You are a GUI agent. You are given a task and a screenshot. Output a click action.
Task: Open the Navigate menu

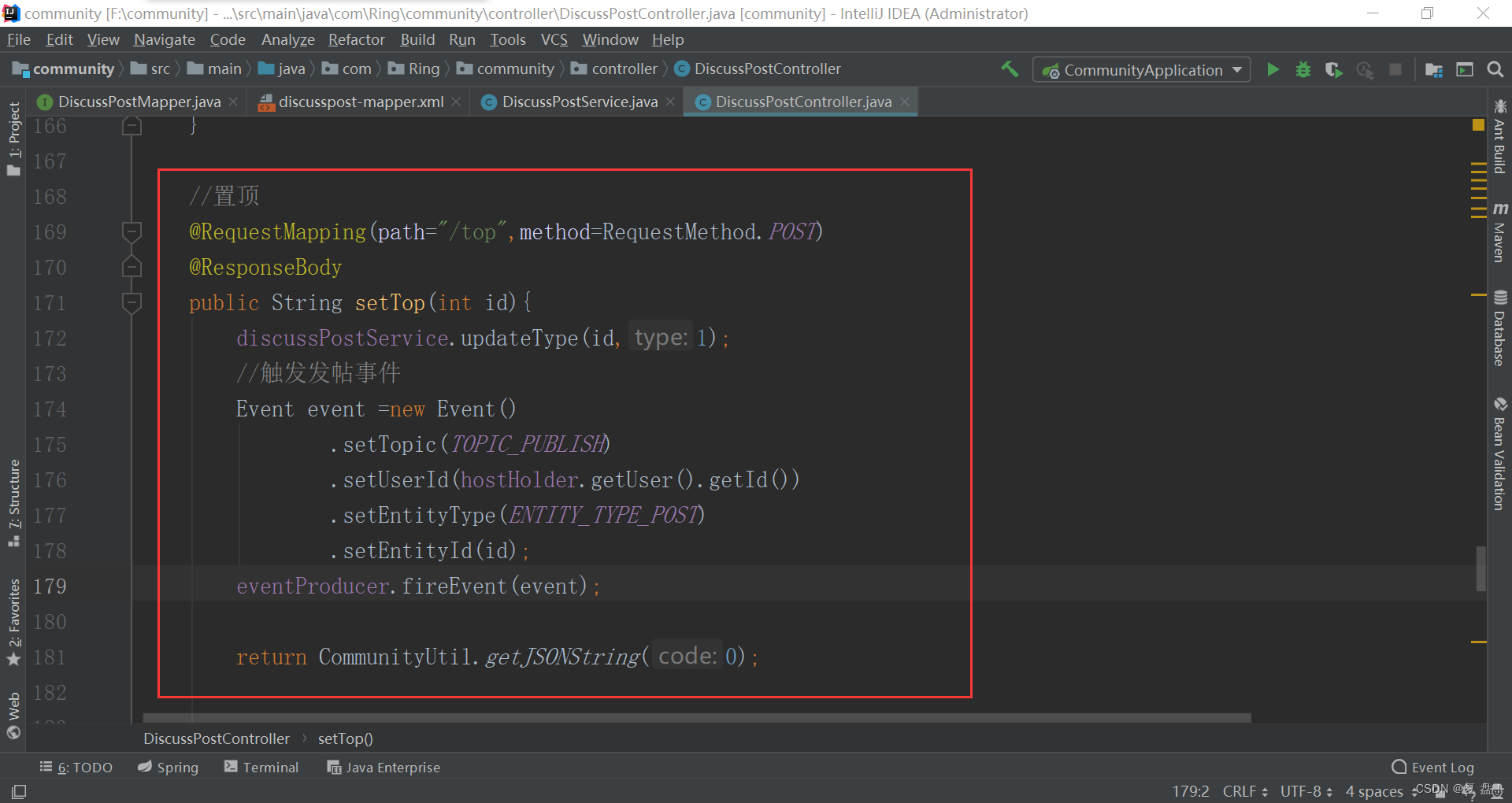click(165, 39)
